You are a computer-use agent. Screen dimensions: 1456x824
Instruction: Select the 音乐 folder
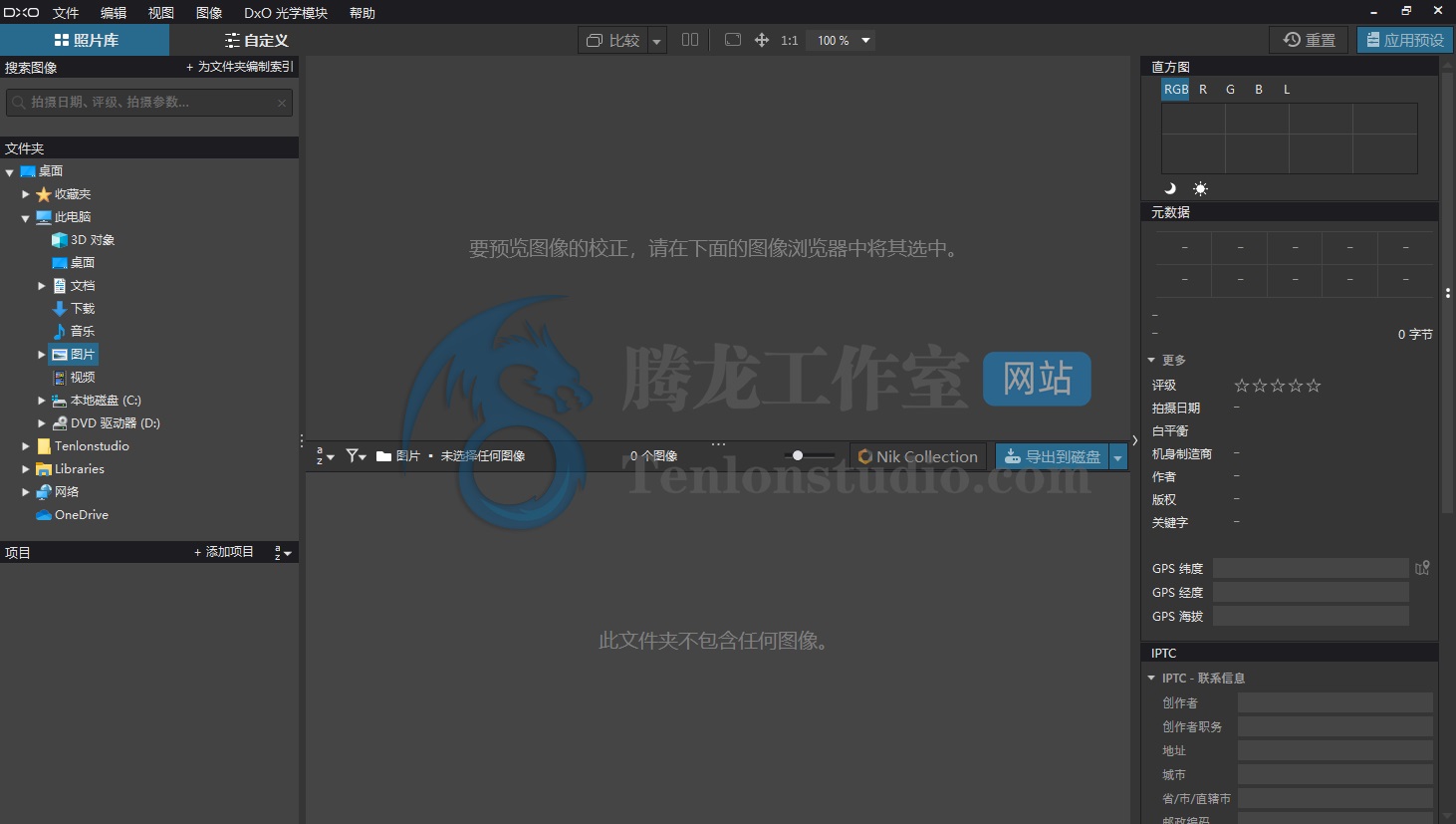[x=74, y=332]
